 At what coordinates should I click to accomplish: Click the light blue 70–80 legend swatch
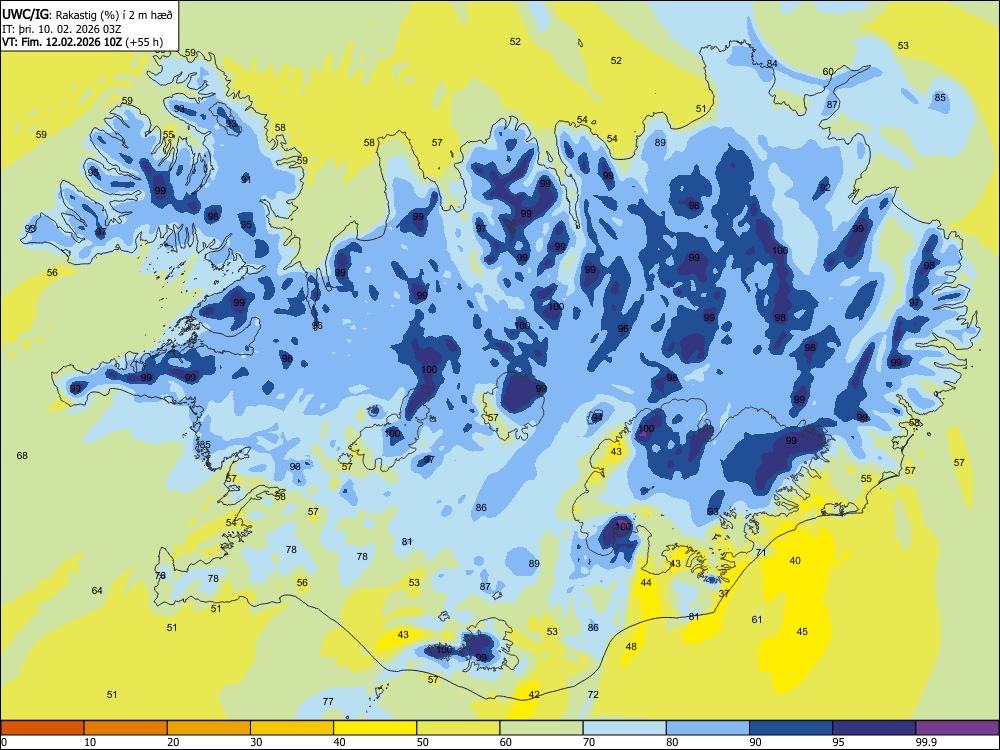tap(625, 728)
